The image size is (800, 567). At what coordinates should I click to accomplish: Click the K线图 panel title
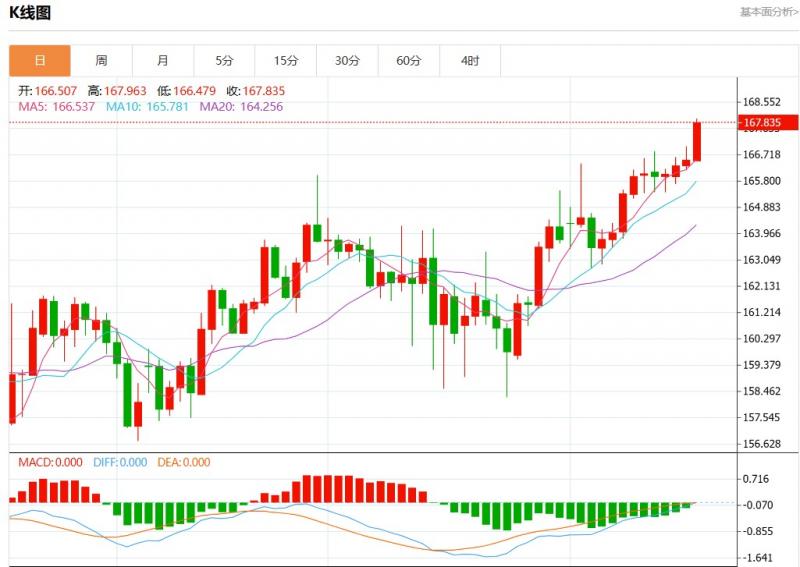pyautogui.click(x=30, y=13)
